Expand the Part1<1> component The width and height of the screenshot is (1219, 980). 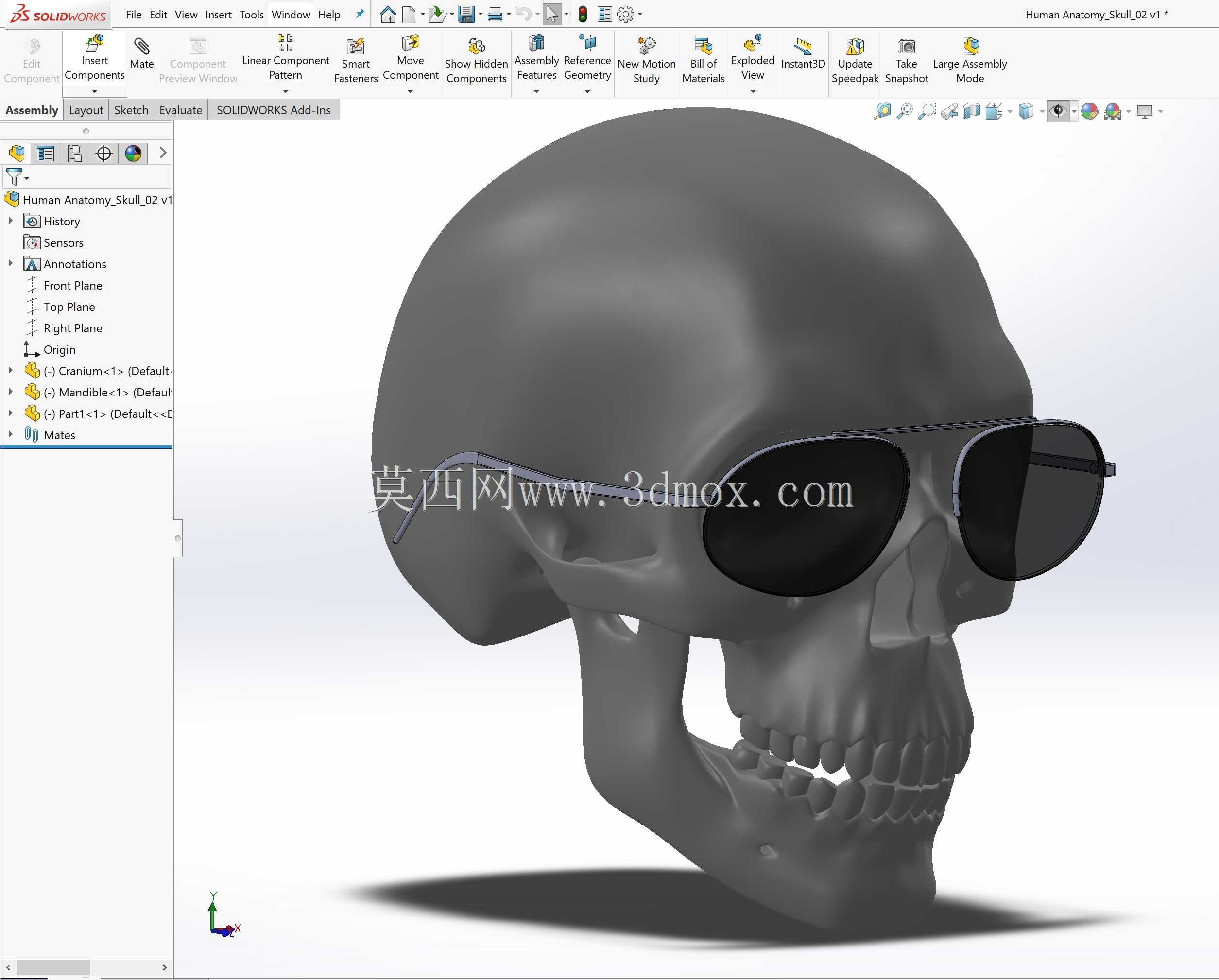point(11,413)
